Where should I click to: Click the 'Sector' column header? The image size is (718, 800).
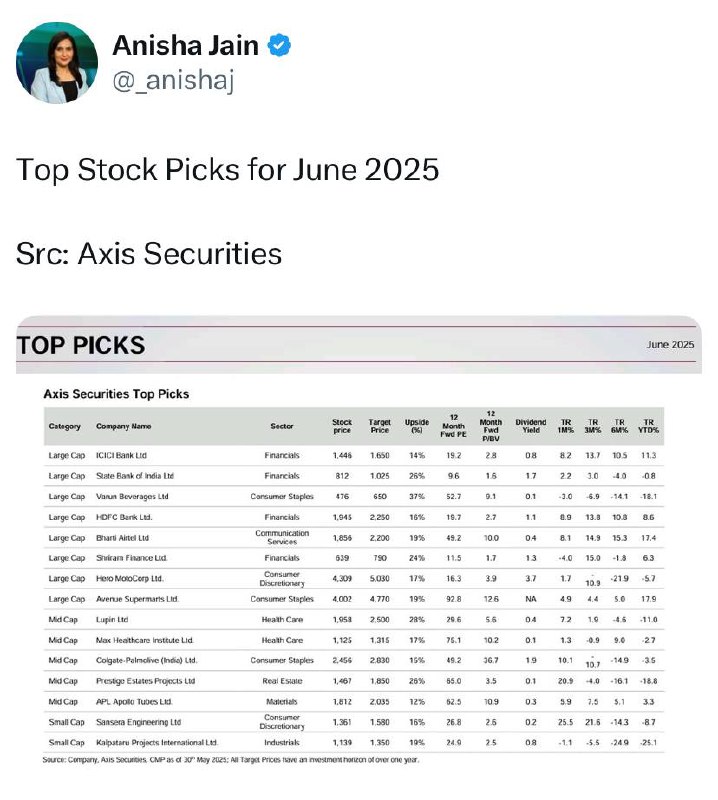[282, 426]
